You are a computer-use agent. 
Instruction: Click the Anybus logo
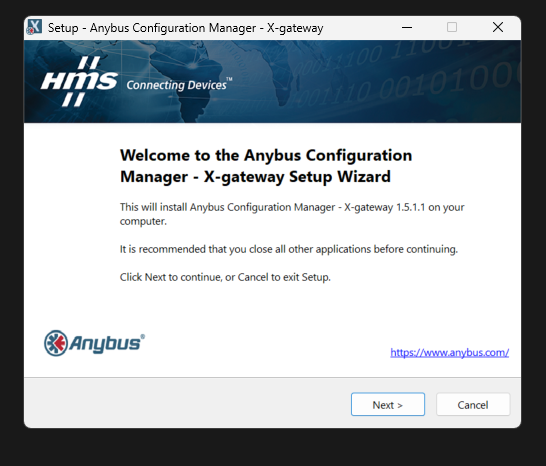click(x=94, y=343)
